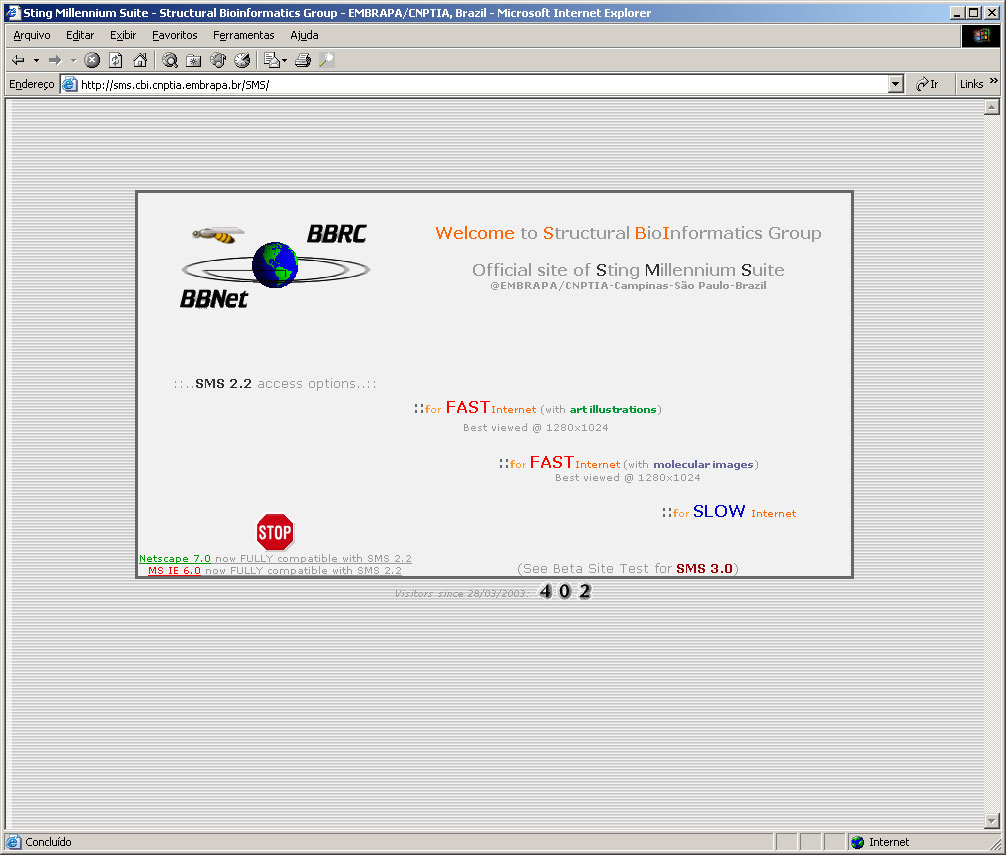The height and width of the screenshot is (855, 1006).
Task: Click 'SMS 2.2 access options' text
Action: click(x=275, y=384)
